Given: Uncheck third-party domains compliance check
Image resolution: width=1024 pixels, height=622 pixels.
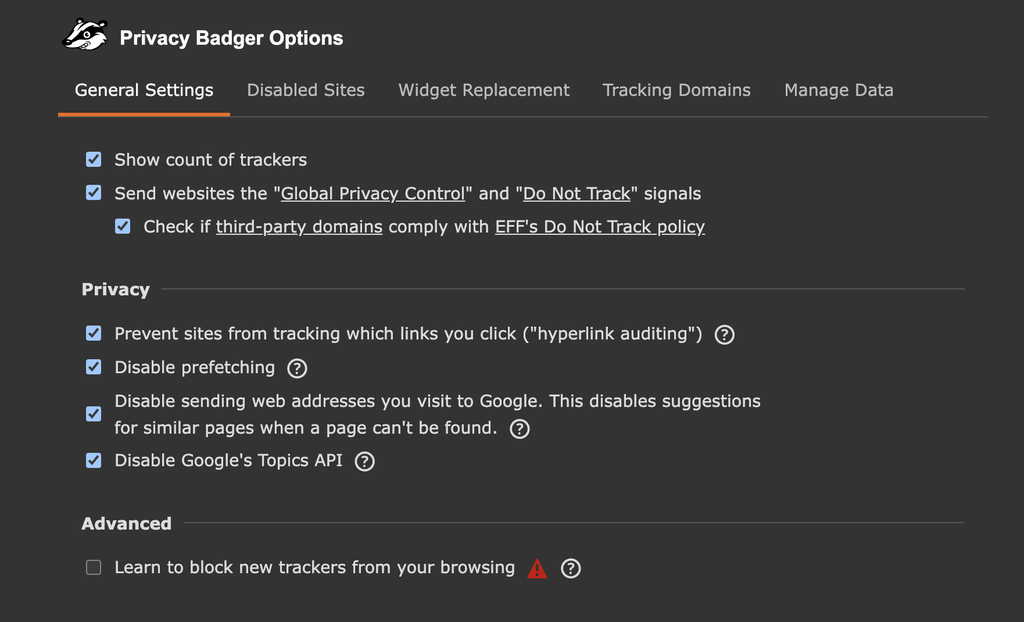Looking at the screenshot, I should point(122,226).
